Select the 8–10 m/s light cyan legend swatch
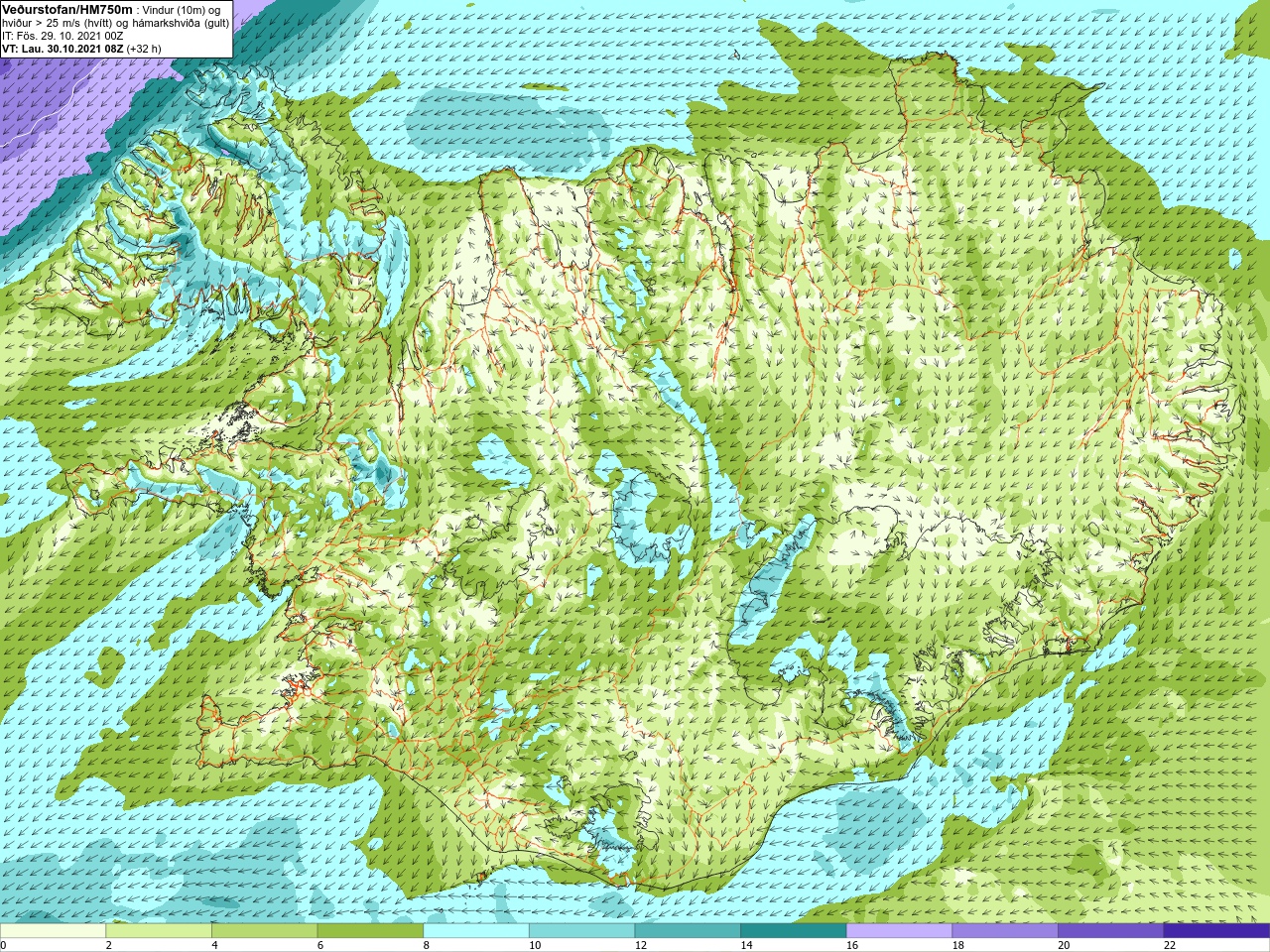 pos(476,930)
